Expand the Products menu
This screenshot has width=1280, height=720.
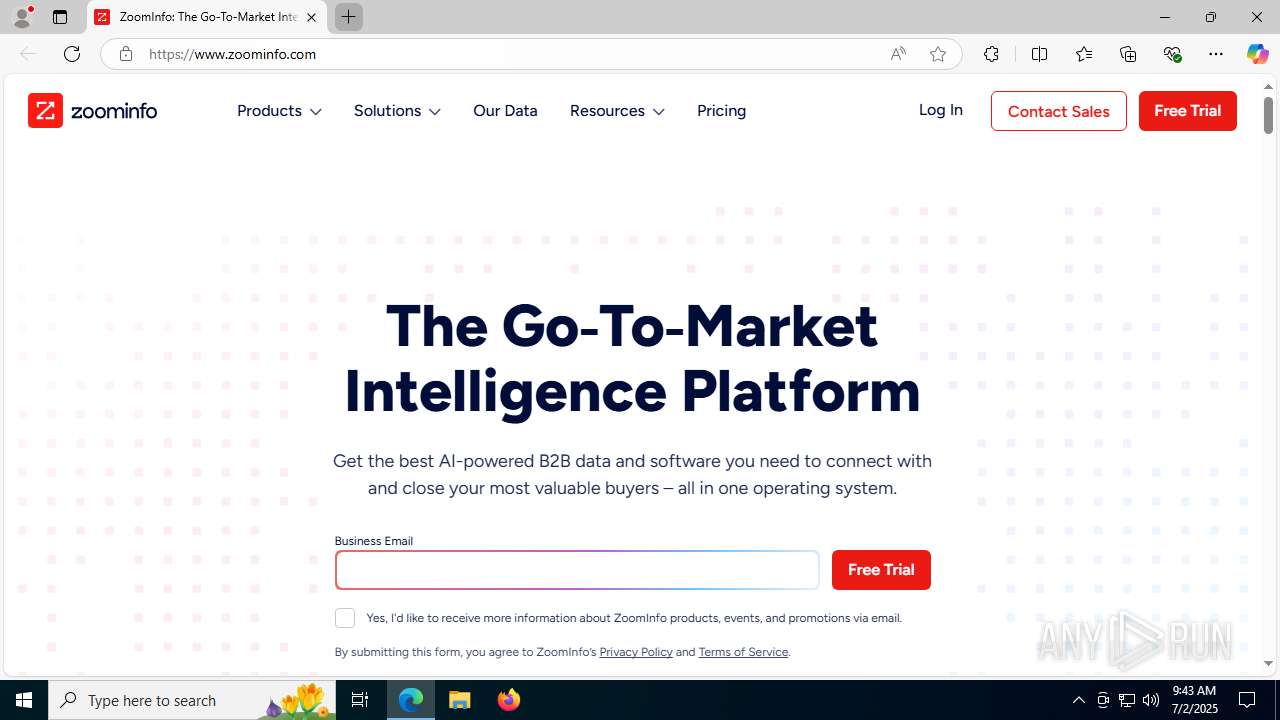(279, 111)
